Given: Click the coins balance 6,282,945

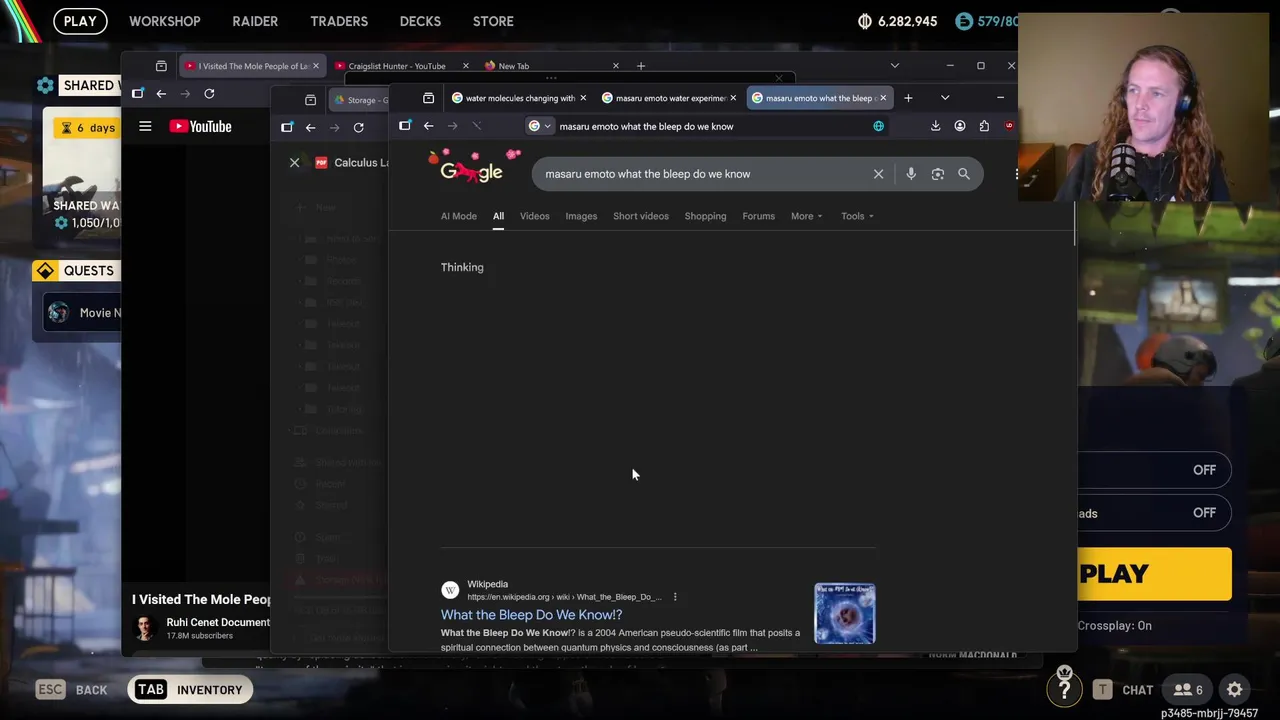Looking at the screenshot, I should [898, 21].
